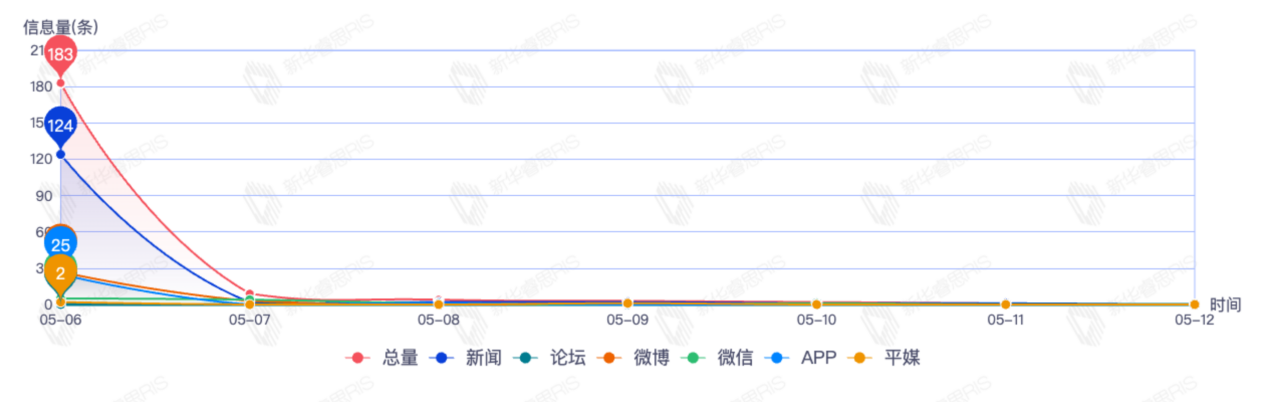This screenshot has width=1265, height=402.
Task: Click the 05-11 axis label
Action: 1005,320
